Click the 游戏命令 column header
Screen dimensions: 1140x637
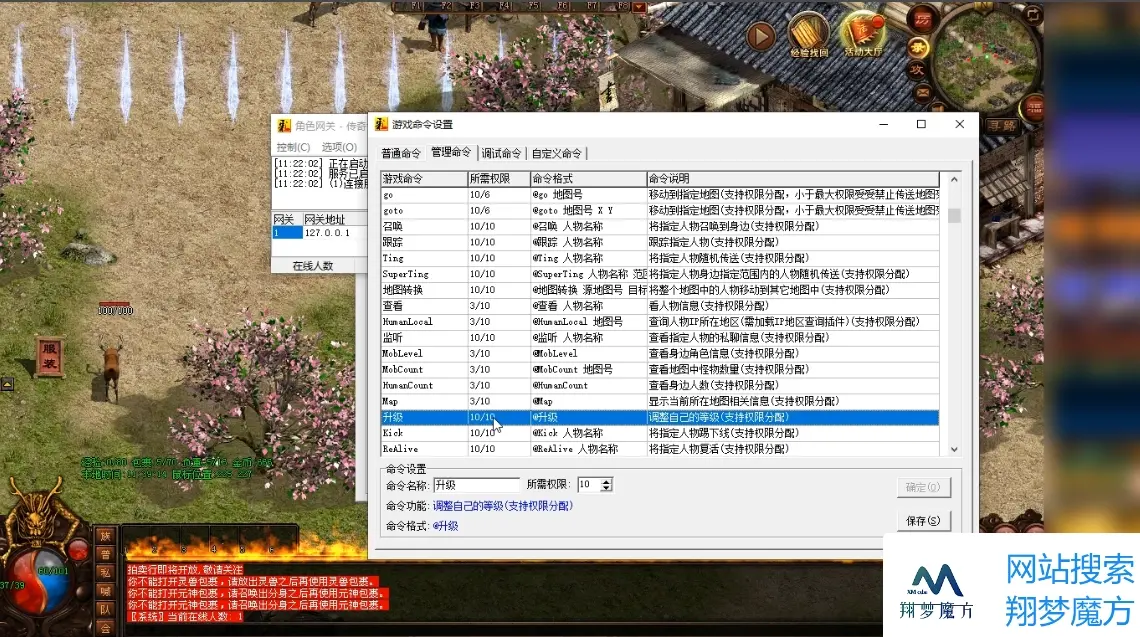click(424, 179)
